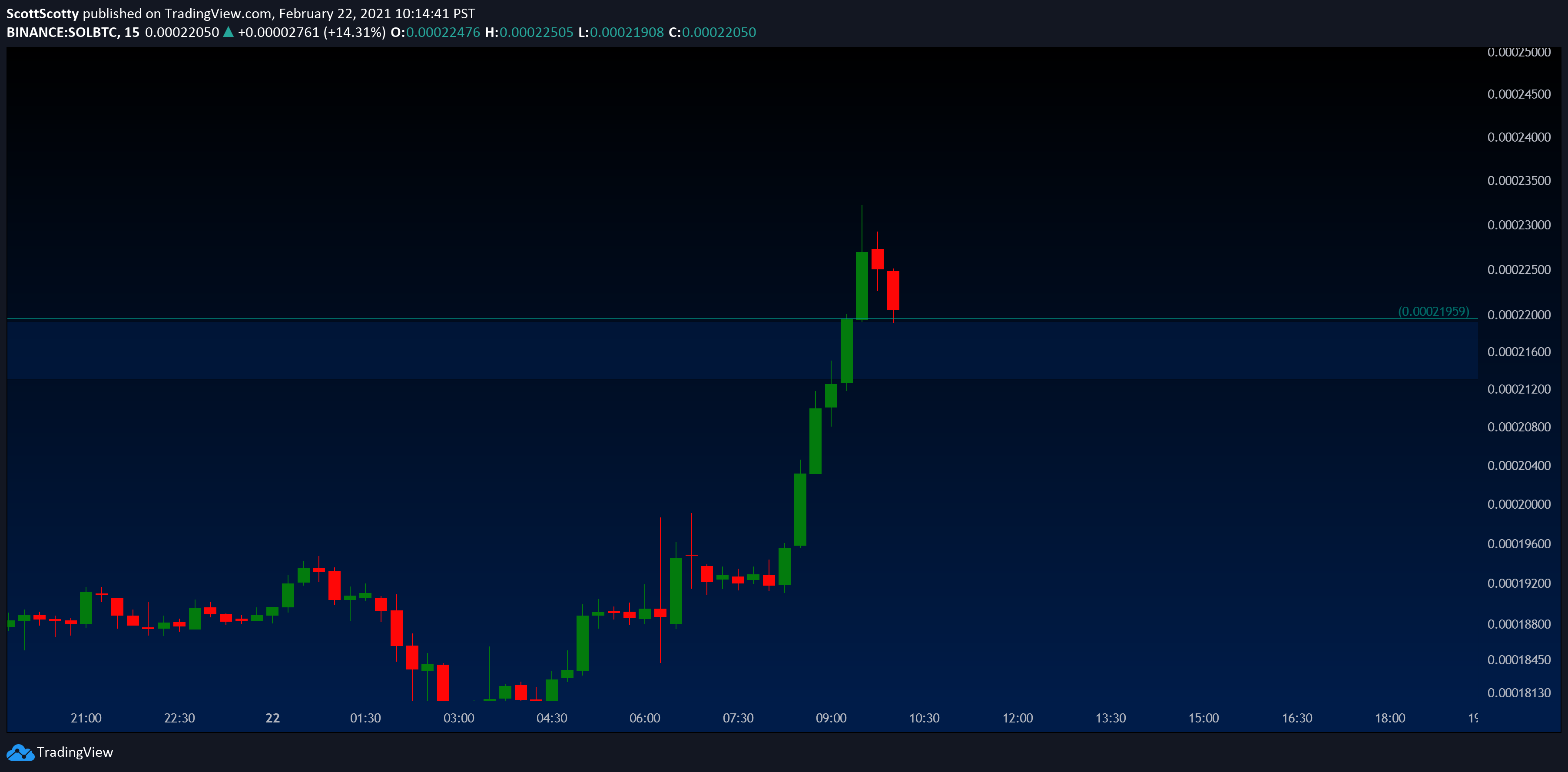1568x772 pixels.
Task: Click the 0.00023500 price axis label
Action: click(1519, 181)
